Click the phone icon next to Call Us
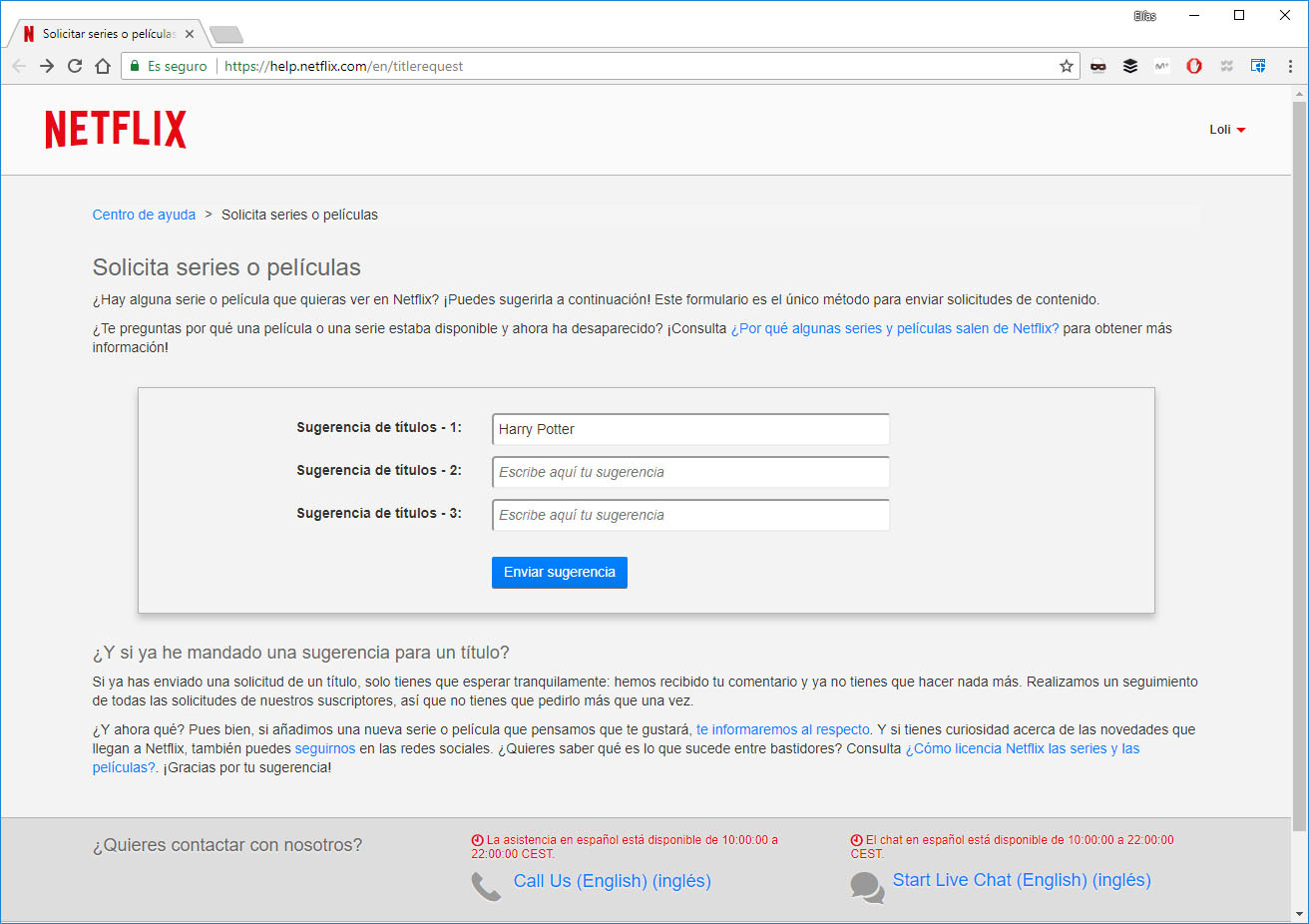Viewport: 1309px width, 924px height. (486, 886)
